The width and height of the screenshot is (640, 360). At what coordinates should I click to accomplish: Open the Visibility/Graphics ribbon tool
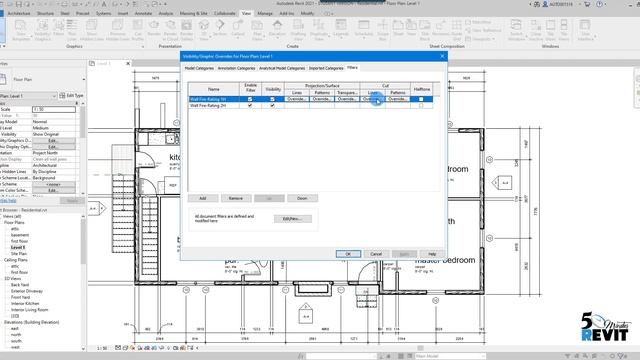click(42, 30)
